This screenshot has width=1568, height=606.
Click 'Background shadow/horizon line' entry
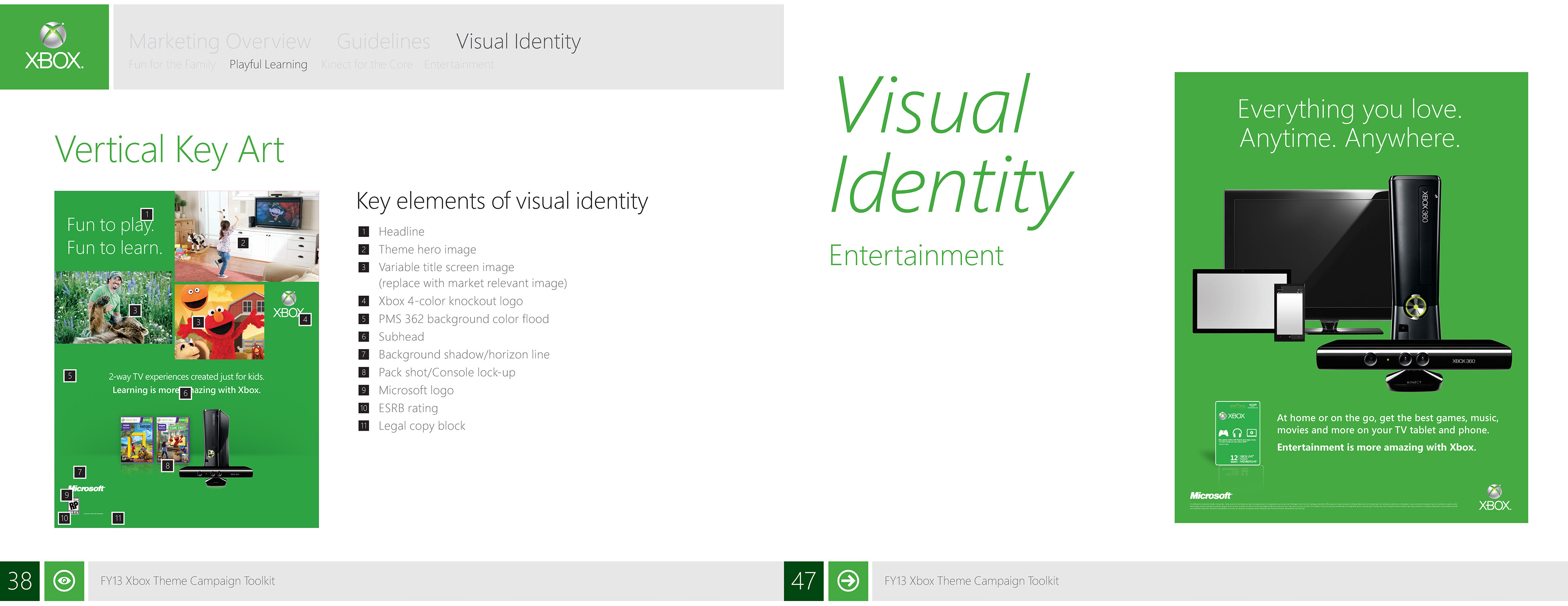point(464,355)
